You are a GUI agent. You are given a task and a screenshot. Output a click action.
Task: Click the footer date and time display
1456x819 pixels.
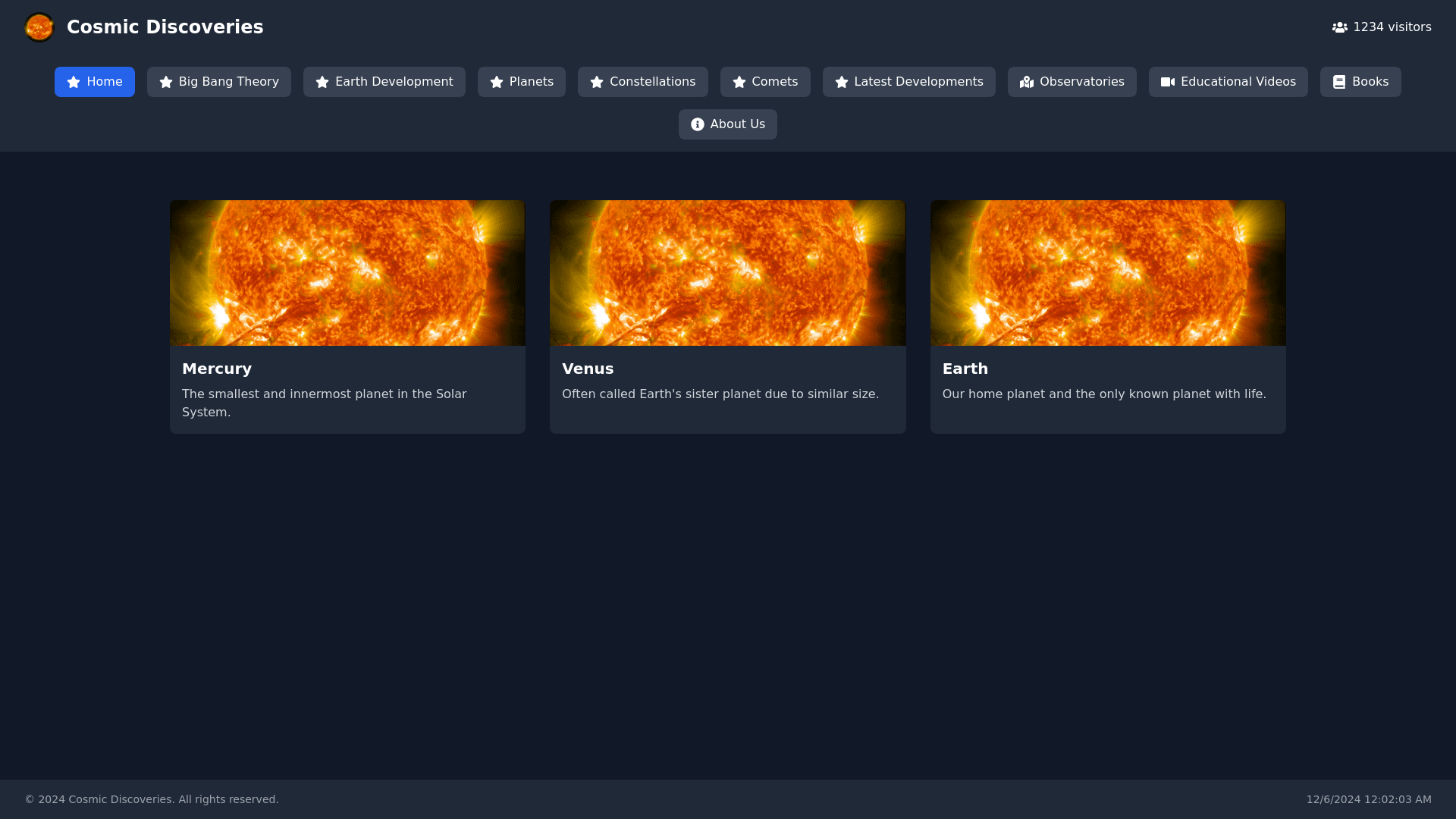pos(1368,799)
